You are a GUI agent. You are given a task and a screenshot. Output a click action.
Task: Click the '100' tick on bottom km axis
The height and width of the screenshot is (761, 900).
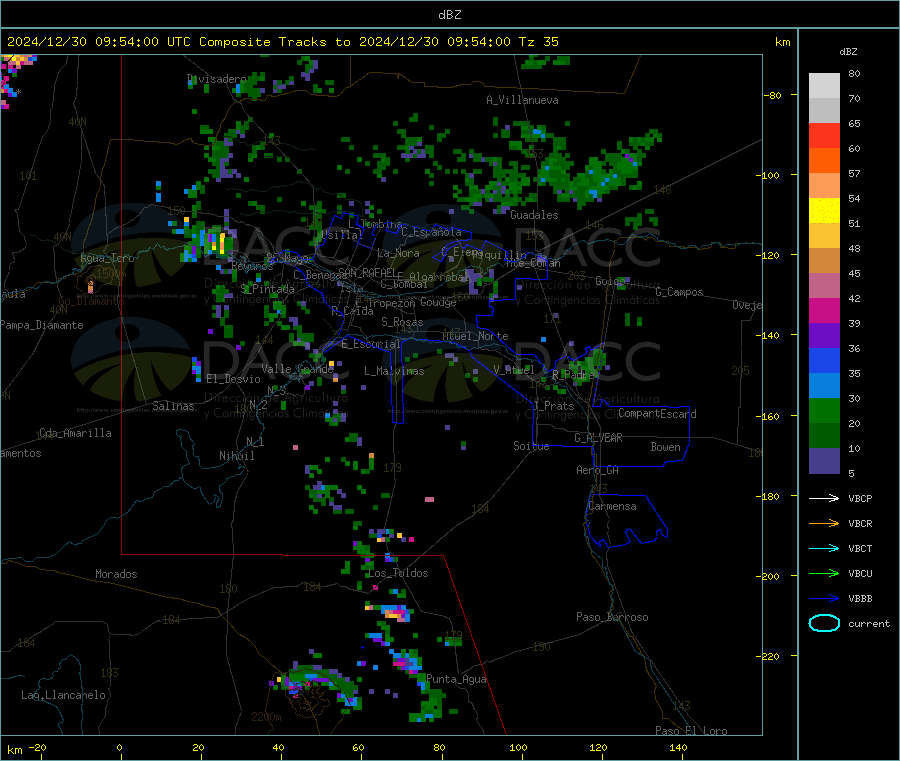click(518, 747)
